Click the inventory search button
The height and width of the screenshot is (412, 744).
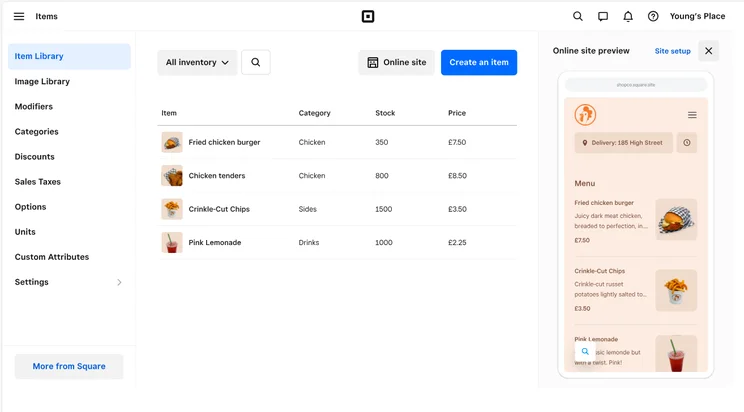[x=256, y=62]
